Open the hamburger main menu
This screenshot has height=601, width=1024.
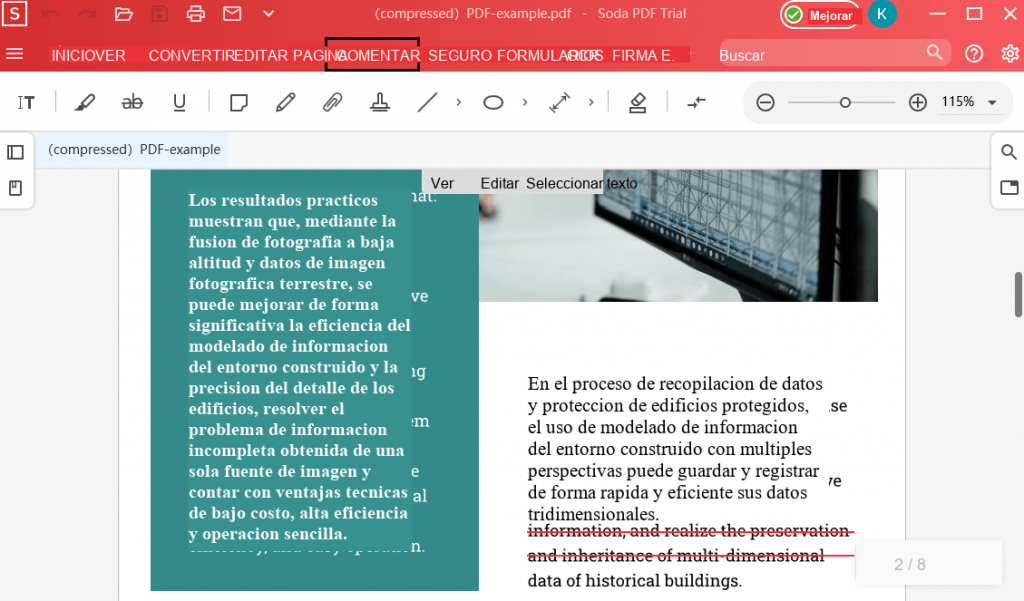pos(14,54)
